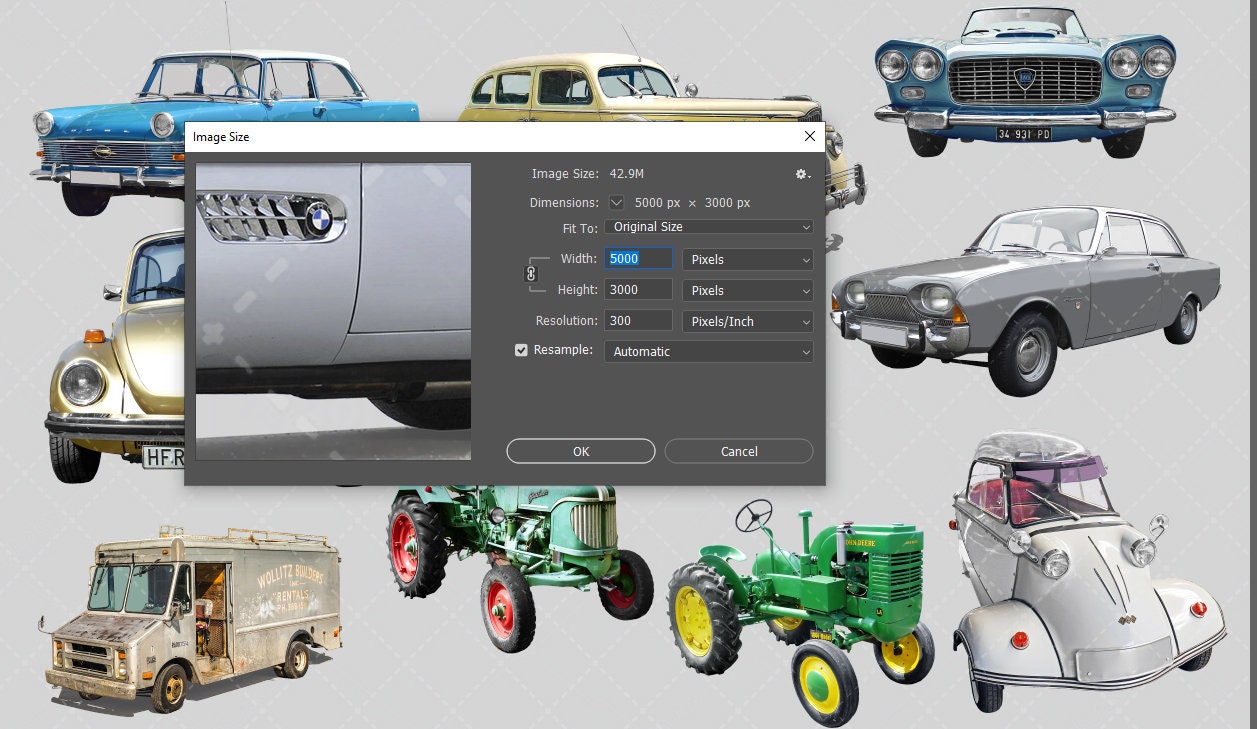
Task: Expand the Dimensions units chevron
Action: tap(617, 202)
